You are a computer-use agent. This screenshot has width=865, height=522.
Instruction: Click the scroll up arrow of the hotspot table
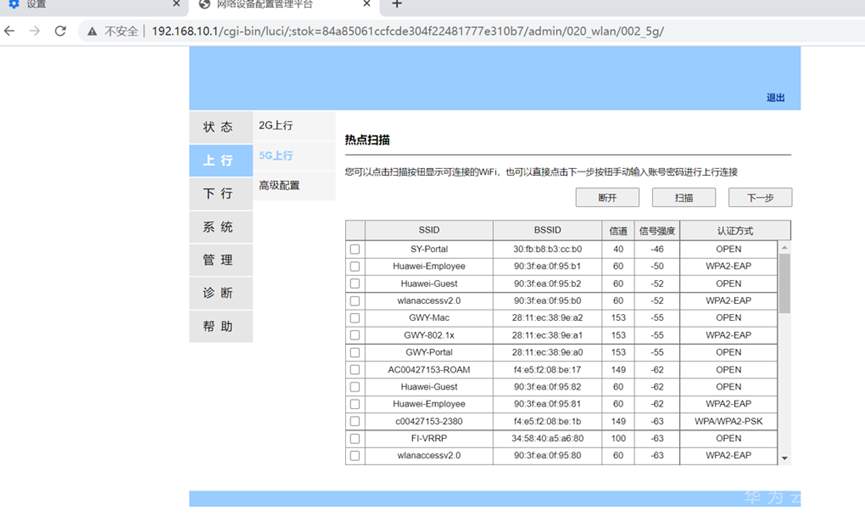tap(784, 248)
